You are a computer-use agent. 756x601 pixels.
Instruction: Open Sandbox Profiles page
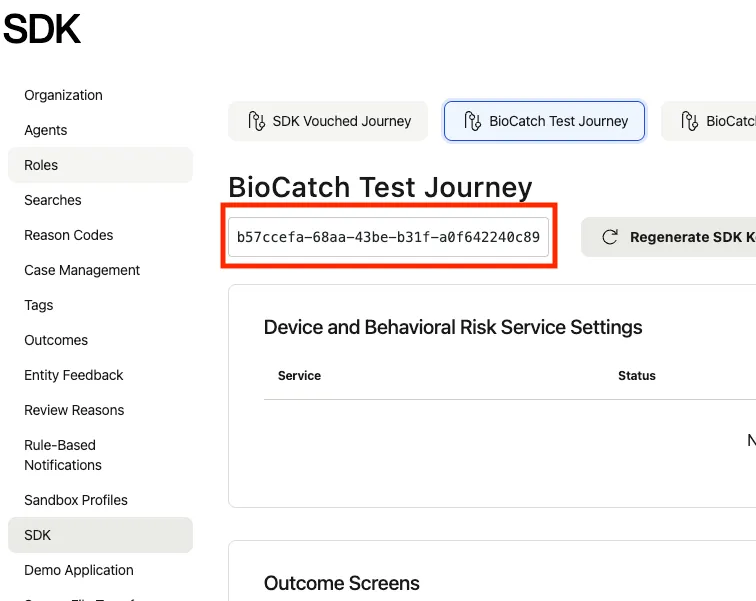(x=76, y=500)
